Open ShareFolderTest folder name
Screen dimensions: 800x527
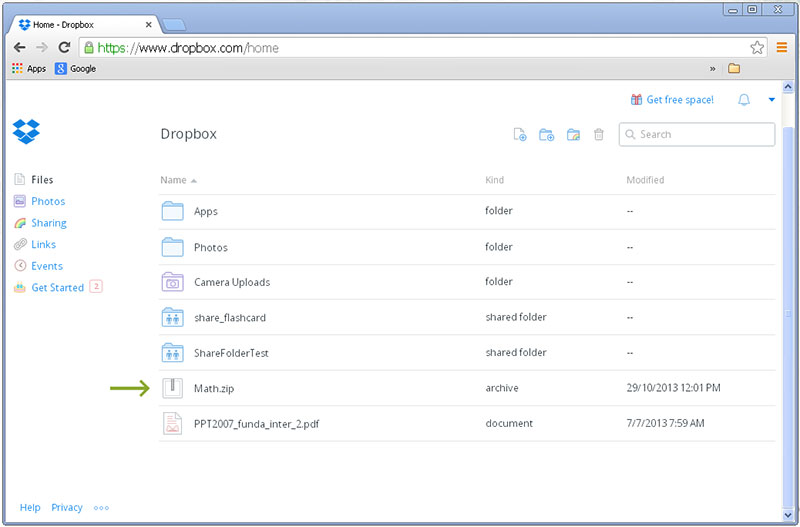pyautogui.click(x=231, y=353)
